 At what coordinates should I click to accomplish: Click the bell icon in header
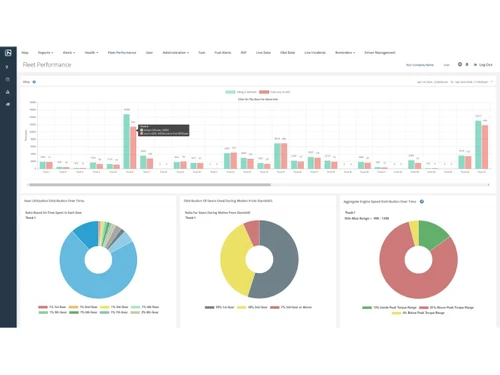(467, 64)
